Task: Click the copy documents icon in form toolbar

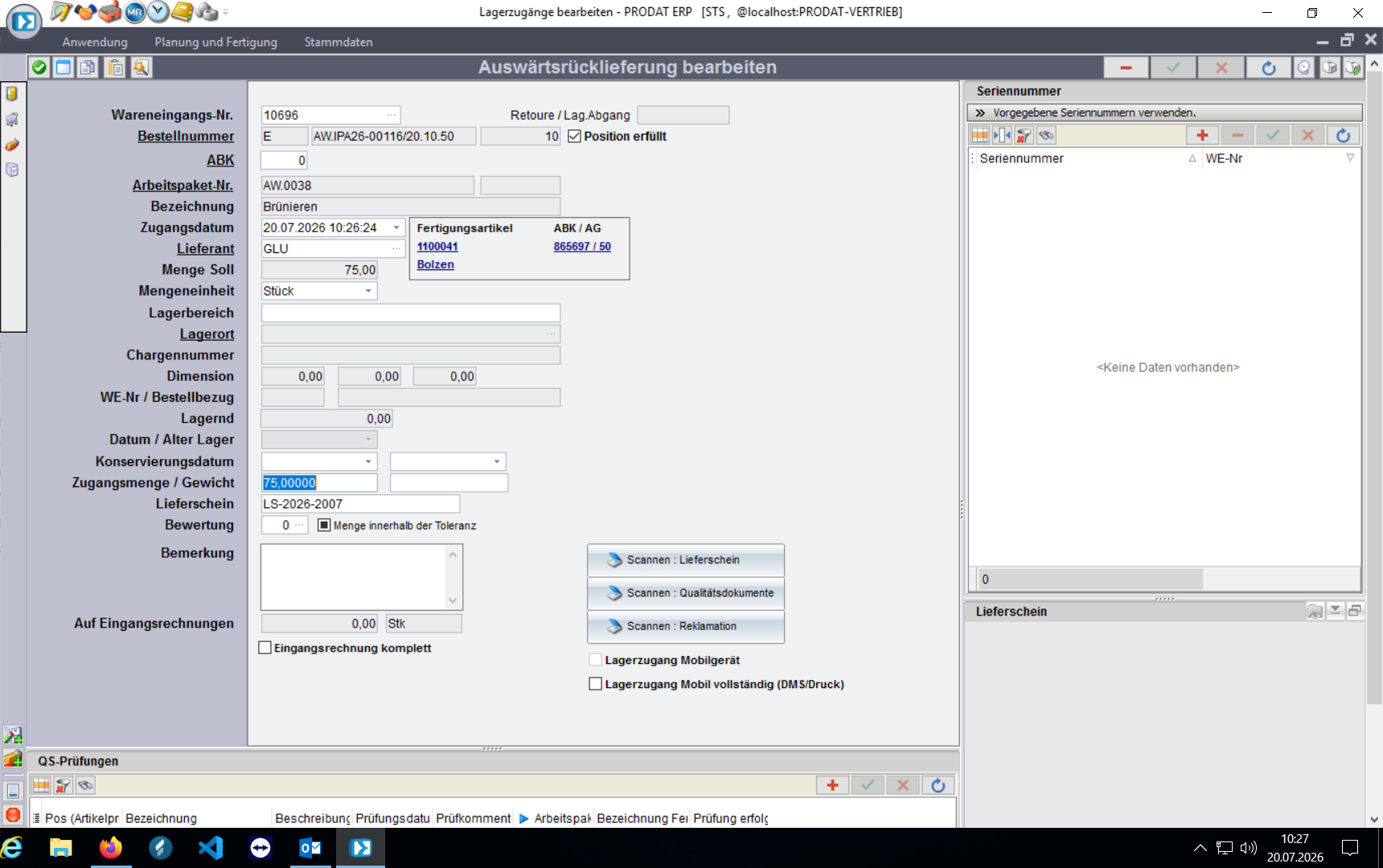Action: coord(88,68)
